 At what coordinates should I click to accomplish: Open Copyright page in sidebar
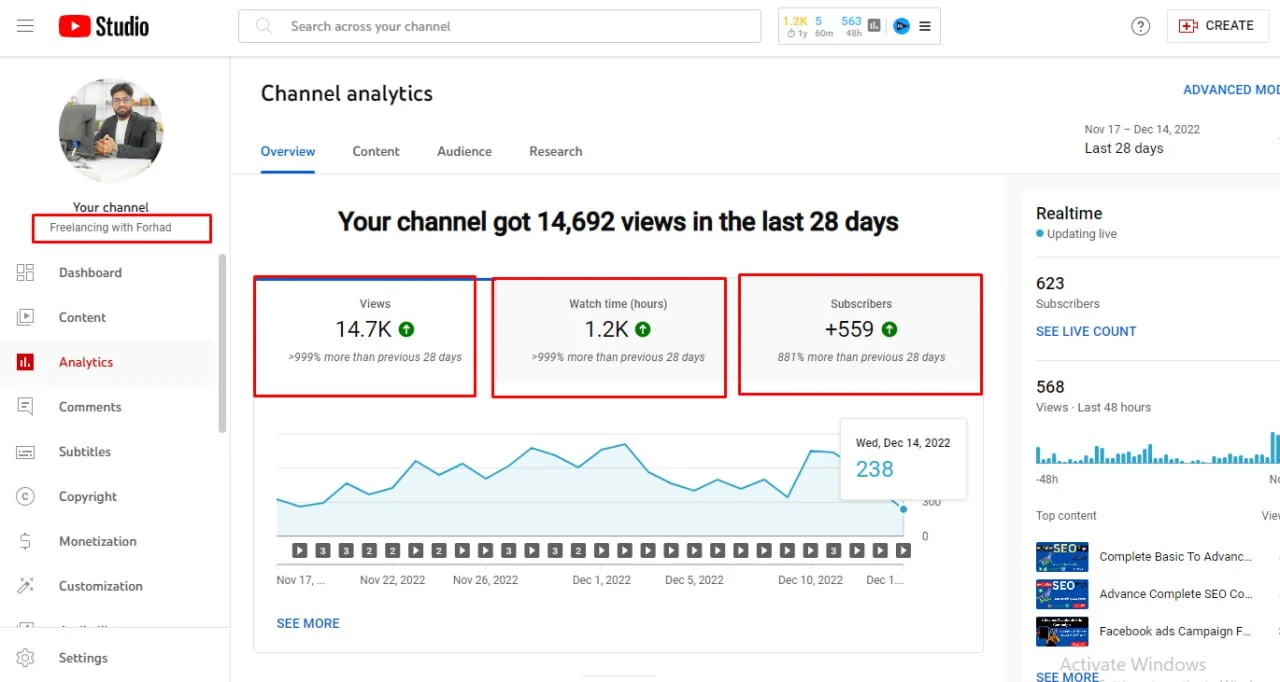point(88,497)
